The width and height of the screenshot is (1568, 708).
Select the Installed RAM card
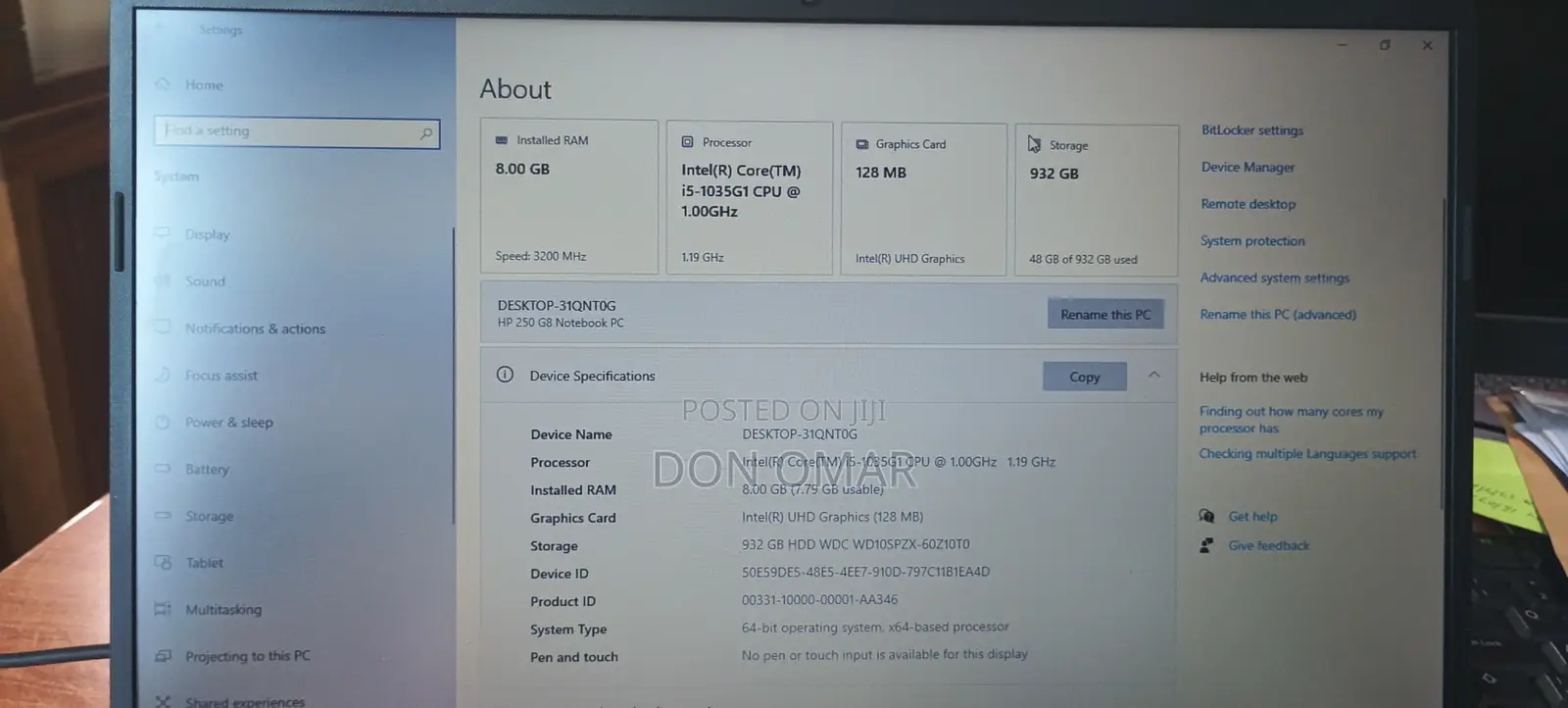pyautogui.click(x=568, y=197)
